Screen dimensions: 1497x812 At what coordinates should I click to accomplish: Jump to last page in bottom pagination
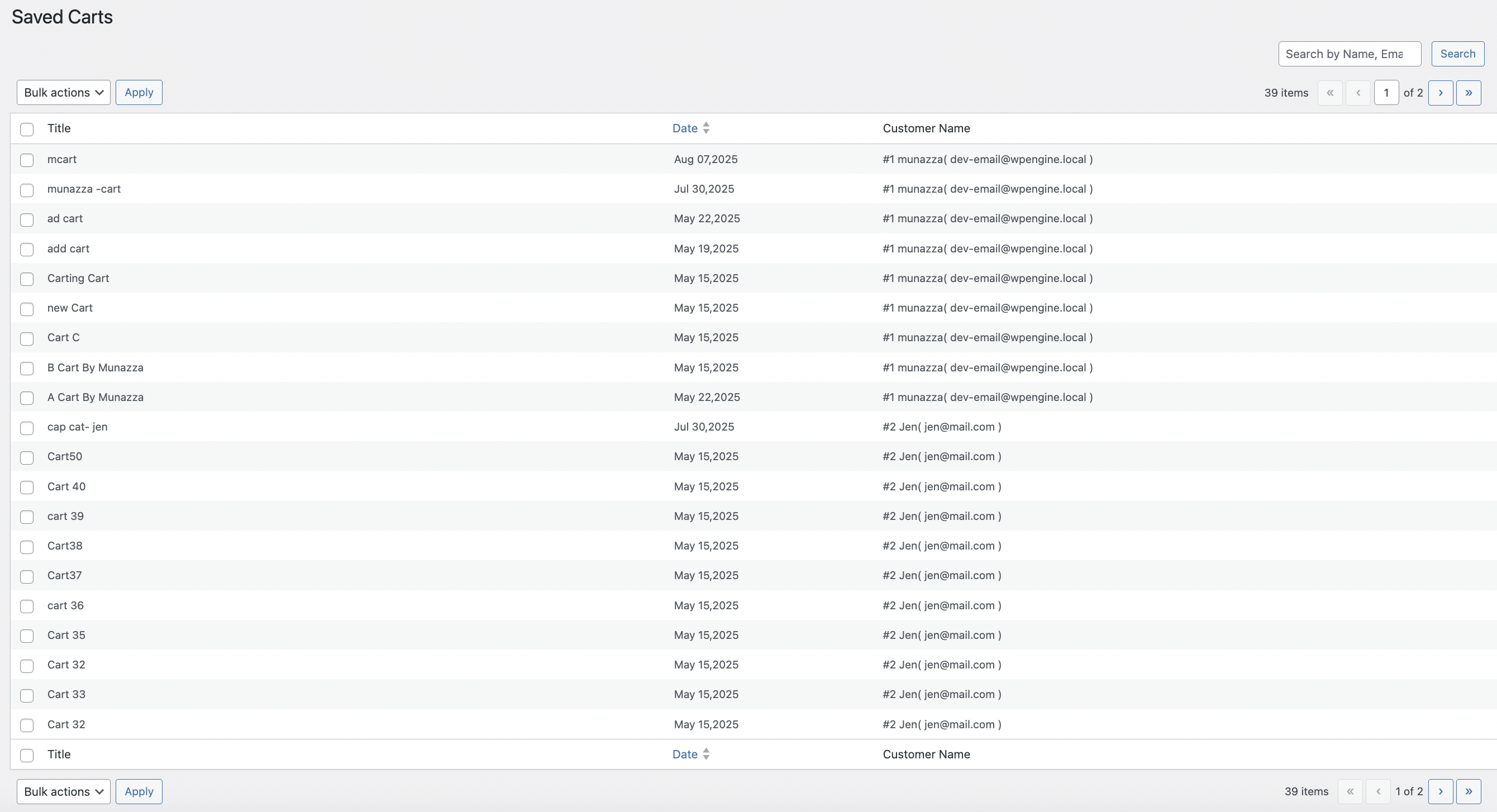pyautogui.click(x=1468, y=792)
